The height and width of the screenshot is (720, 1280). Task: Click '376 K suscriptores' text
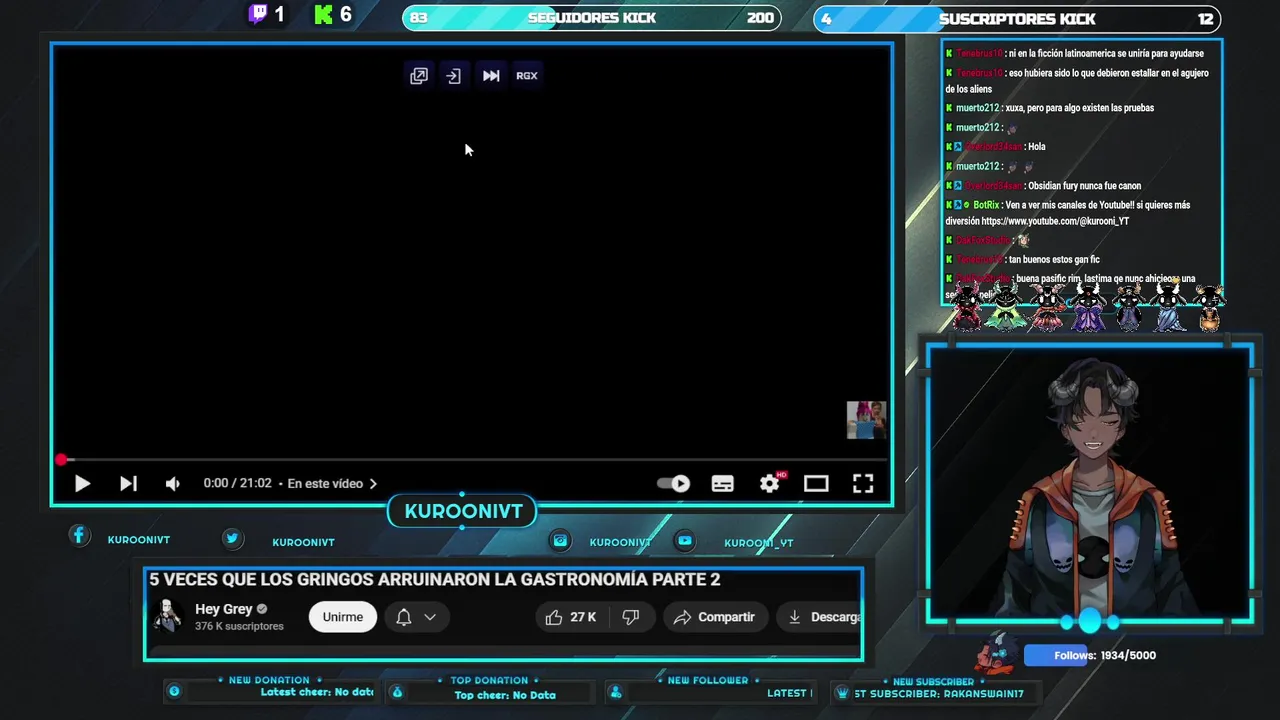[x=239, y=626]
